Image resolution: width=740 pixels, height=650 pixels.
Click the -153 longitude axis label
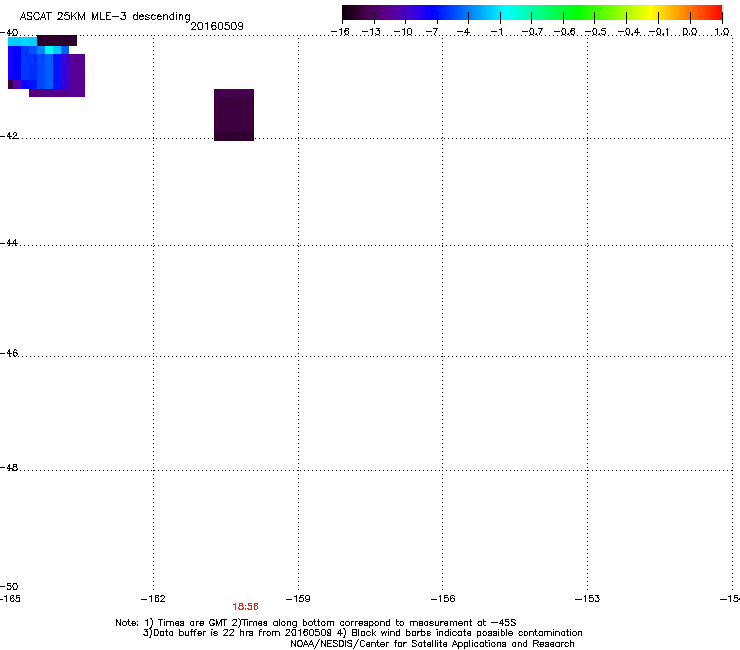[x=587, y=599]
